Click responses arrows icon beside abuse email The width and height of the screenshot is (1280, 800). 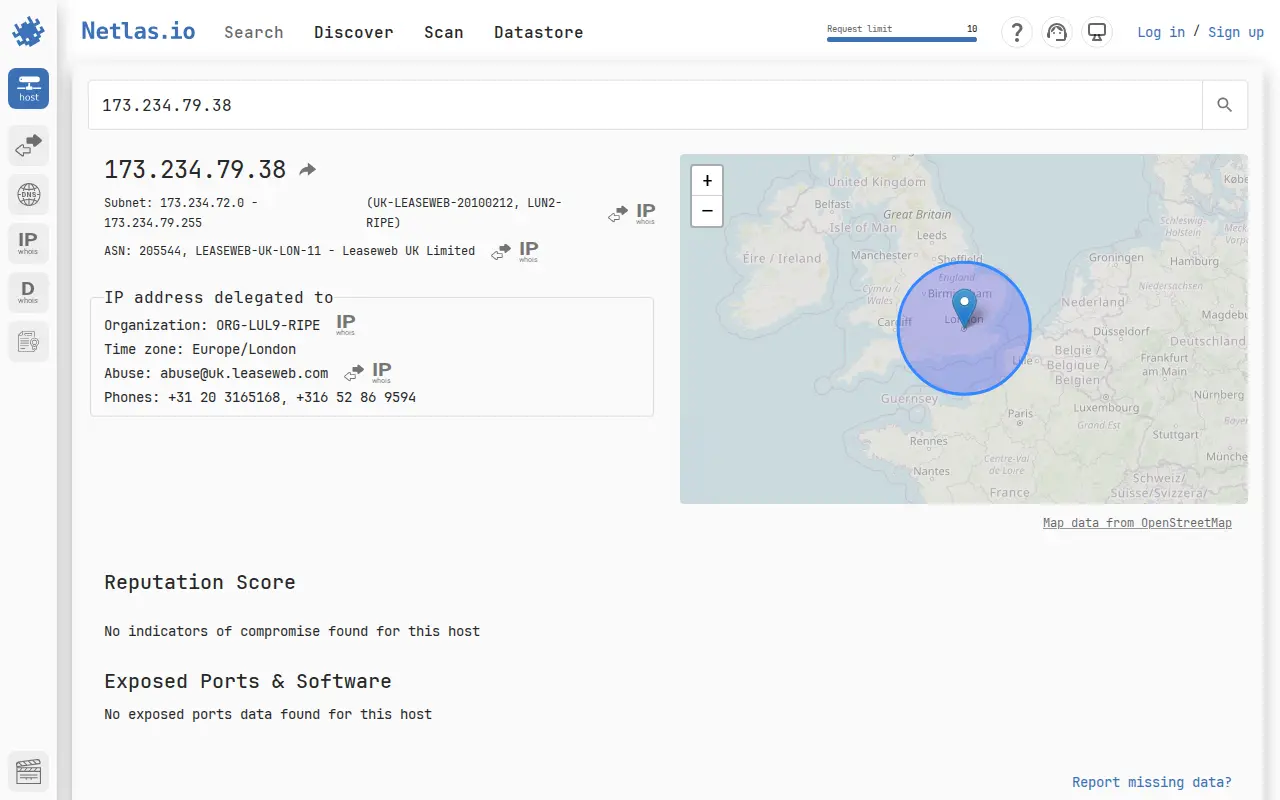pos(354,373)
